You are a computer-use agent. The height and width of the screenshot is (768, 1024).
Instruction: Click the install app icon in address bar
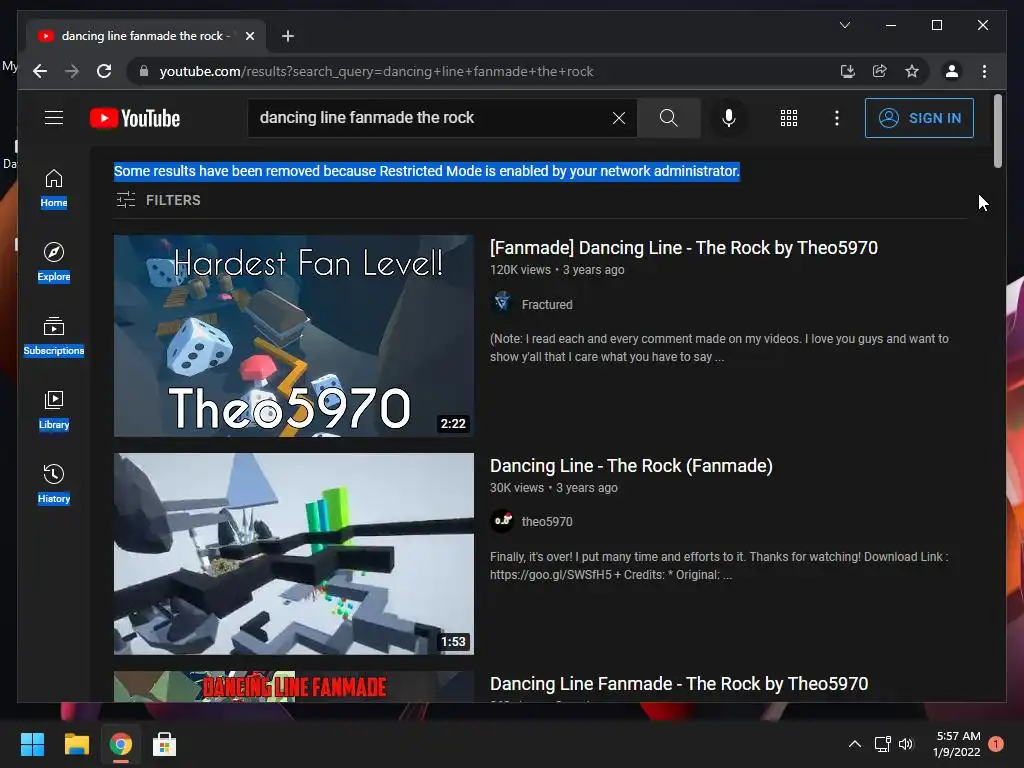(848, 71)
